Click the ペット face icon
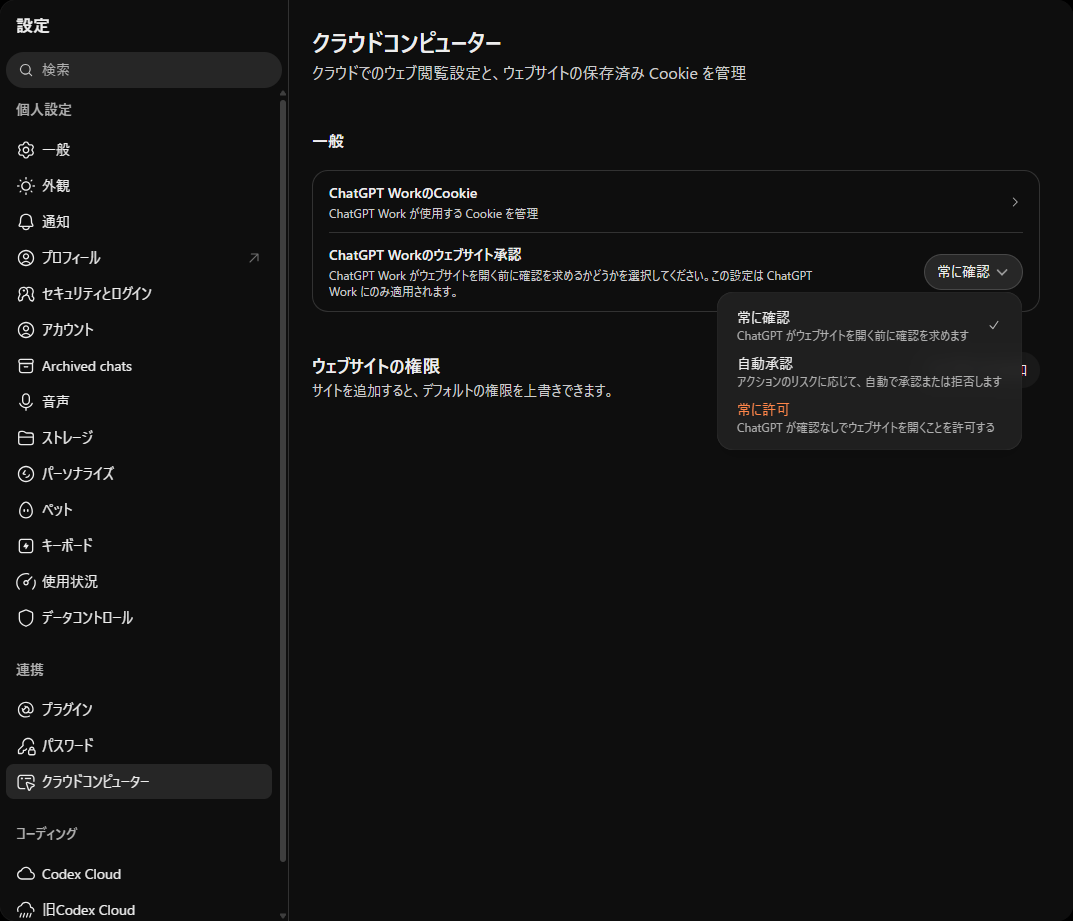The height and width of the screenshot is (921, 1073). click(26, 510)
